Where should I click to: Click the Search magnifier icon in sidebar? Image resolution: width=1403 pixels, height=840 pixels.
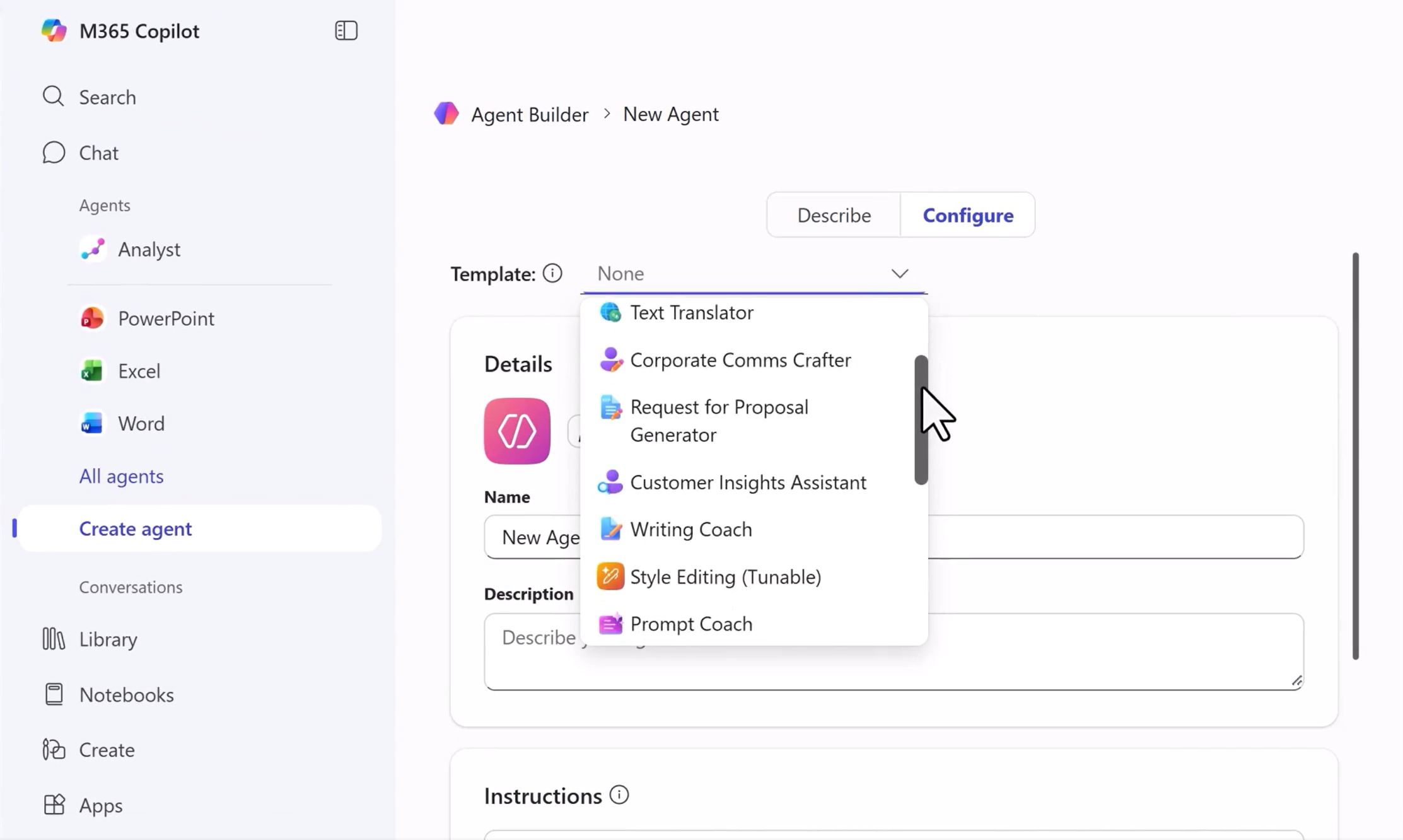coord(53,96)
